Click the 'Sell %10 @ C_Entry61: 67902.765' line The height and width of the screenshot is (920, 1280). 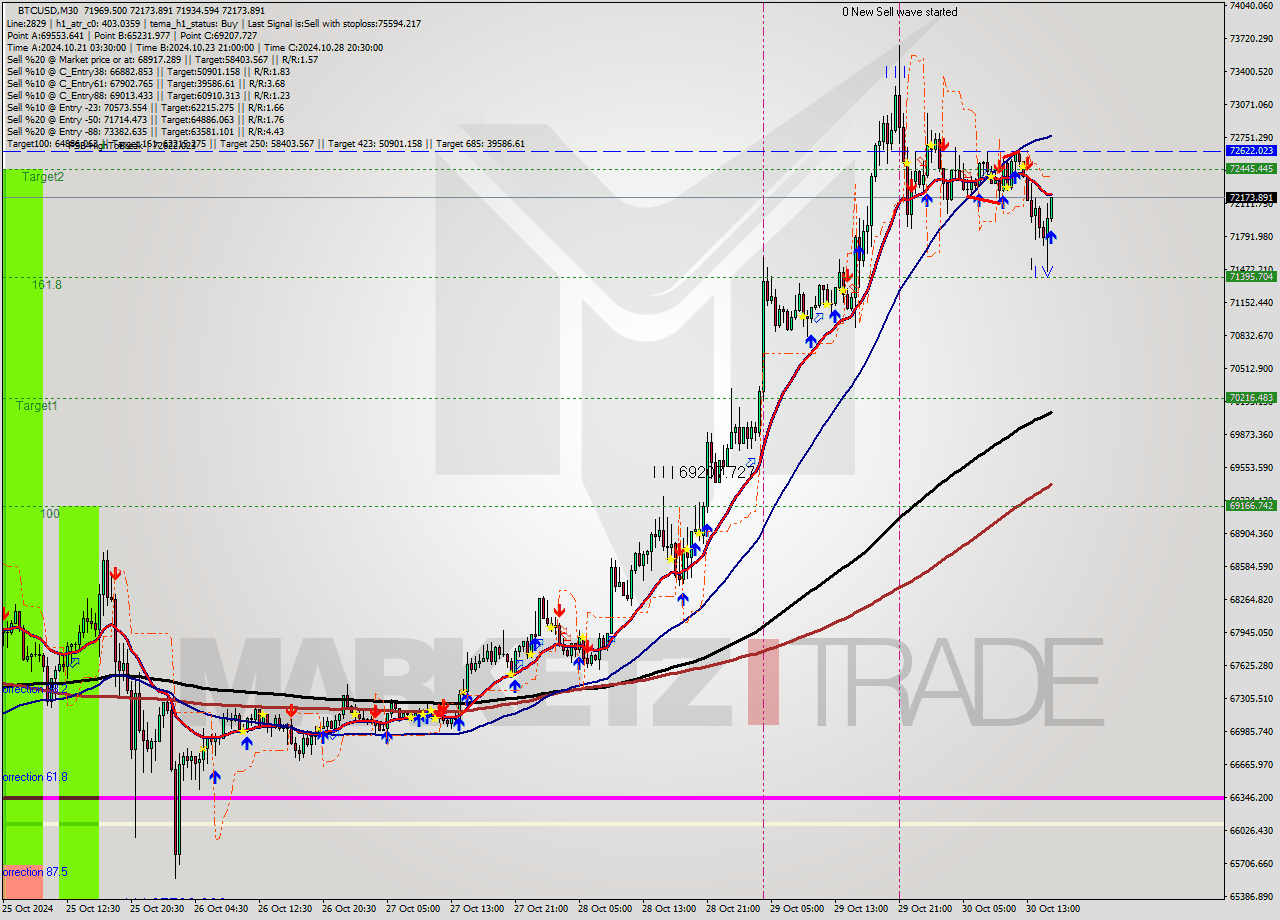[x=148, y=83]
